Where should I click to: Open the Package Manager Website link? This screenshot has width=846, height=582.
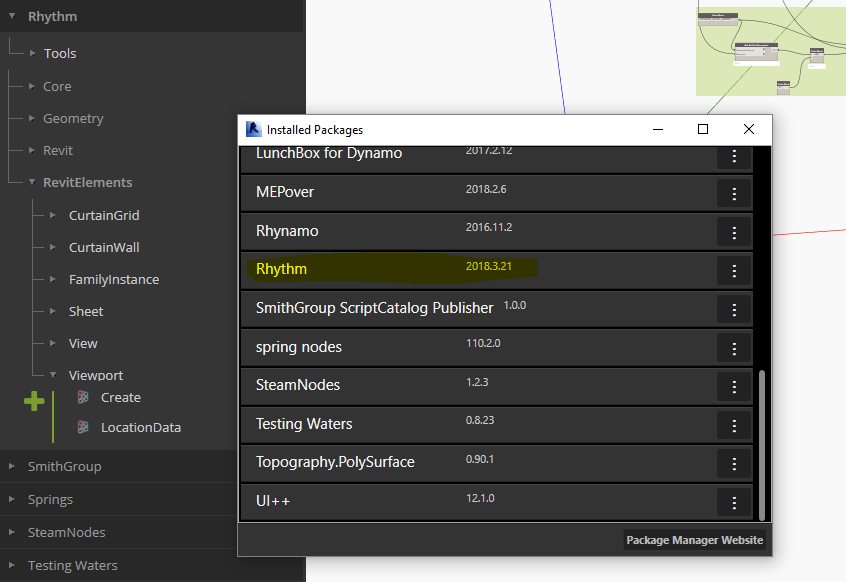[x=694, y=540]
